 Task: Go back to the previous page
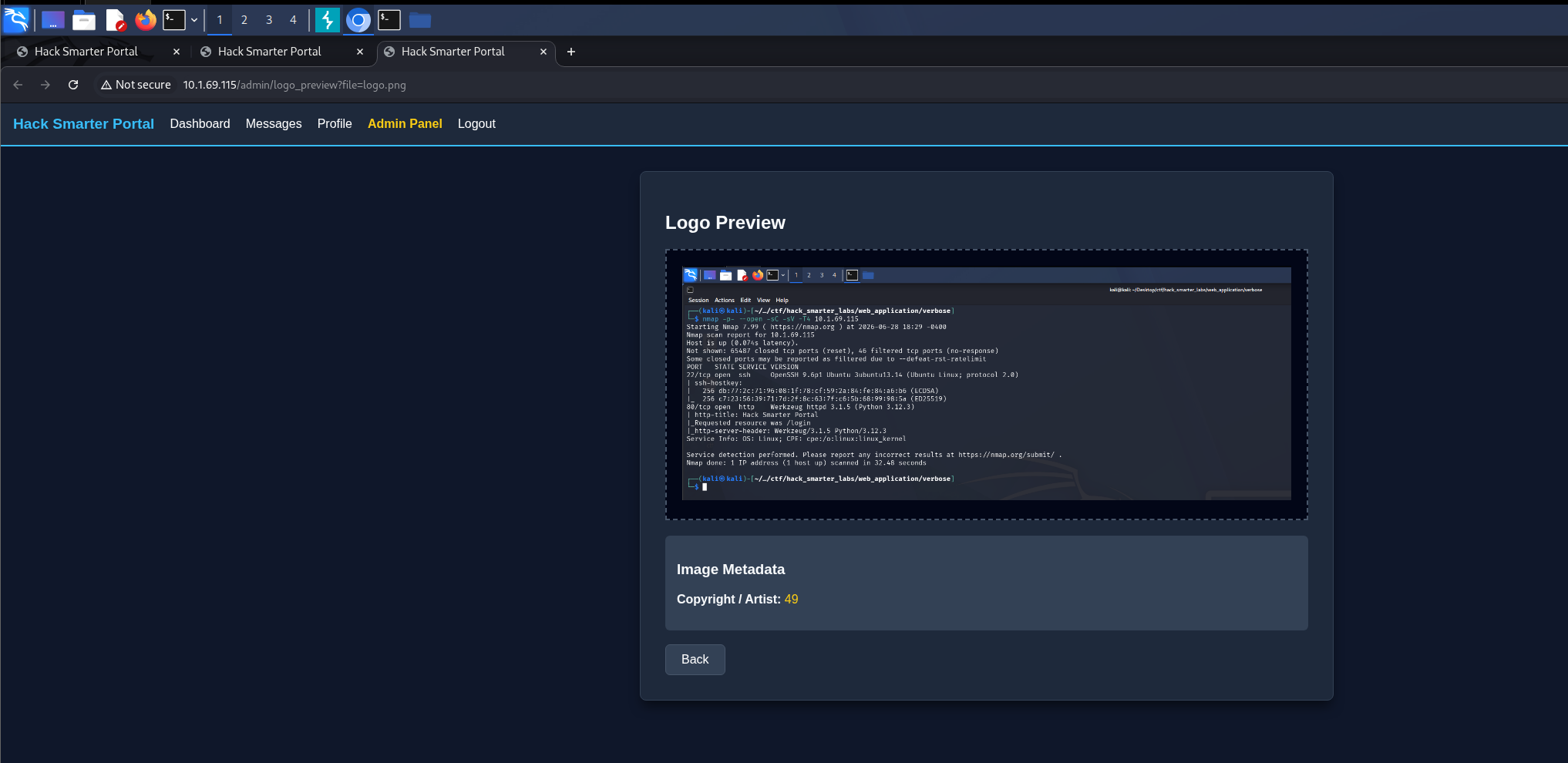click(x=18, y=85)
